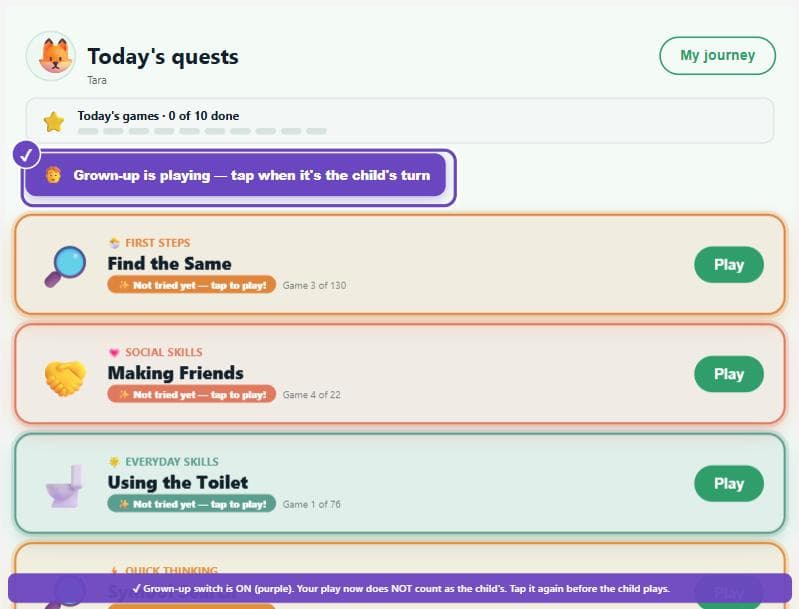The height and width of the screenshot is (609, 799).
Task: Click the magnifying glass icon for Find the Same
Action: point(65,267)
